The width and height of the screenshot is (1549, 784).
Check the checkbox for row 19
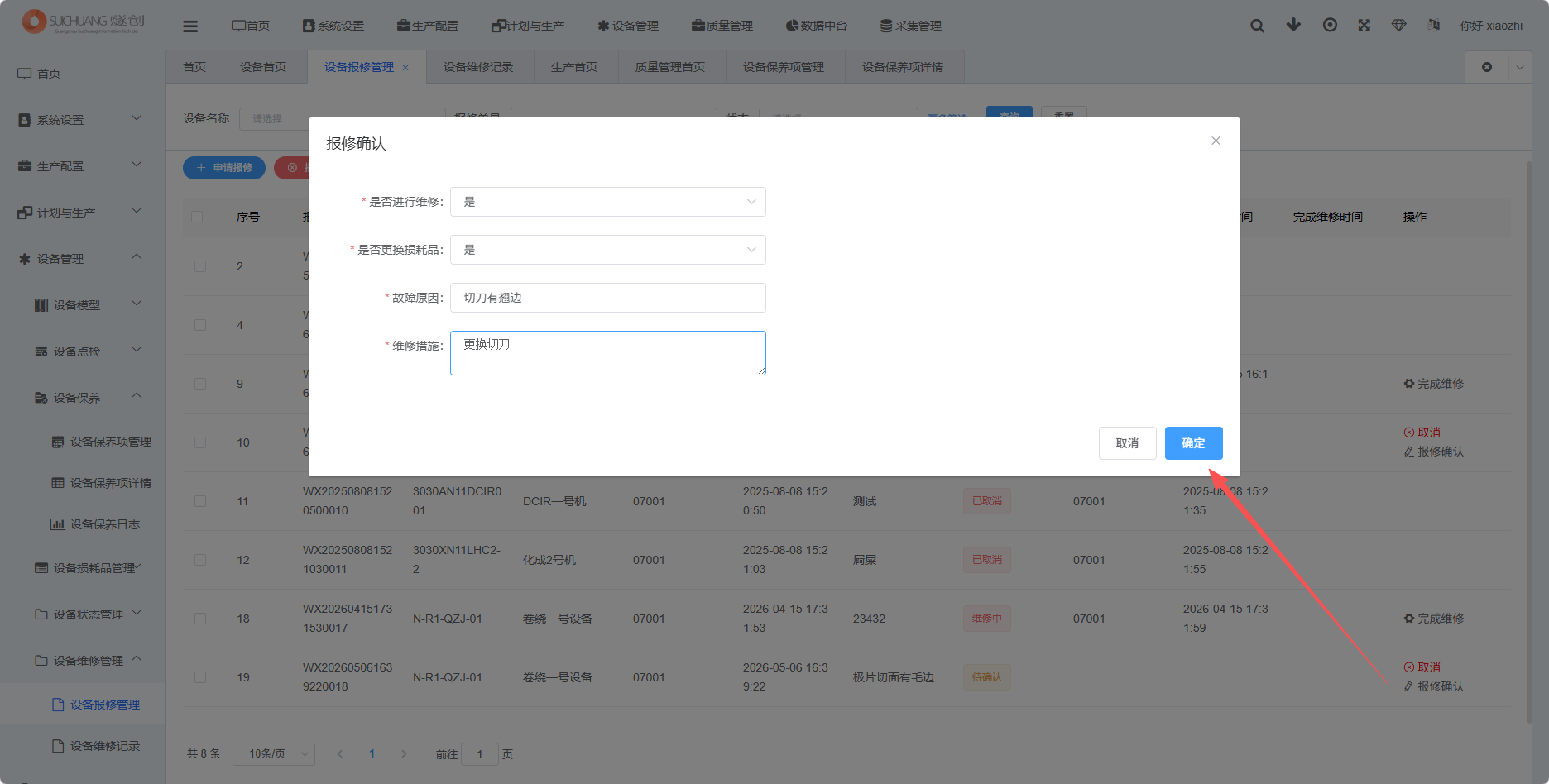pyautogui.click(x=200, y=677)
